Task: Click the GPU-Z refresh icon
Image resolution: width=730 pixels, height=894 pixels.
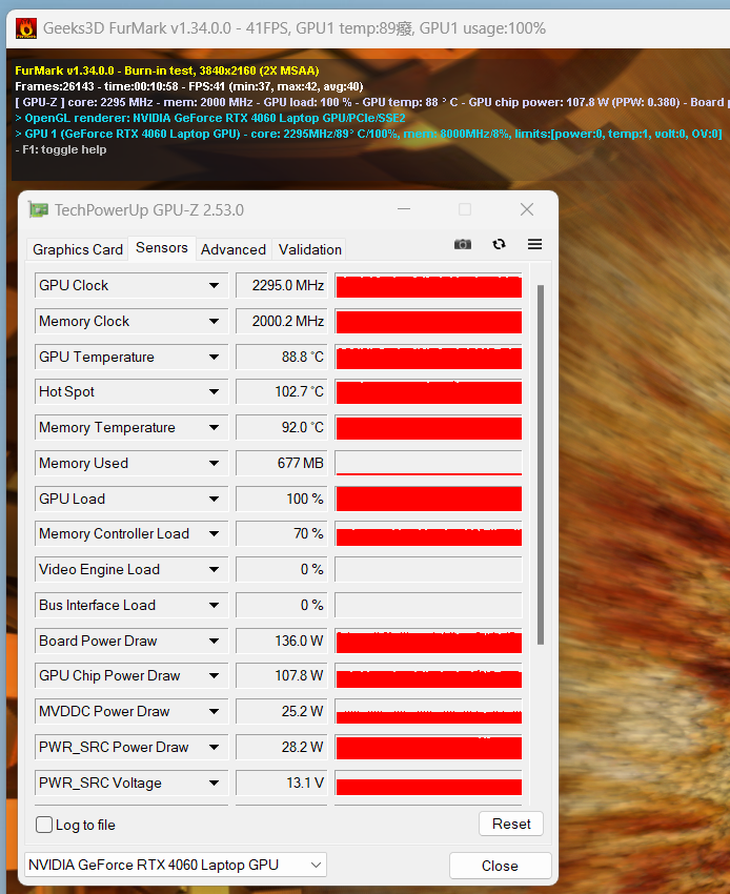Action: click(499, 245)
